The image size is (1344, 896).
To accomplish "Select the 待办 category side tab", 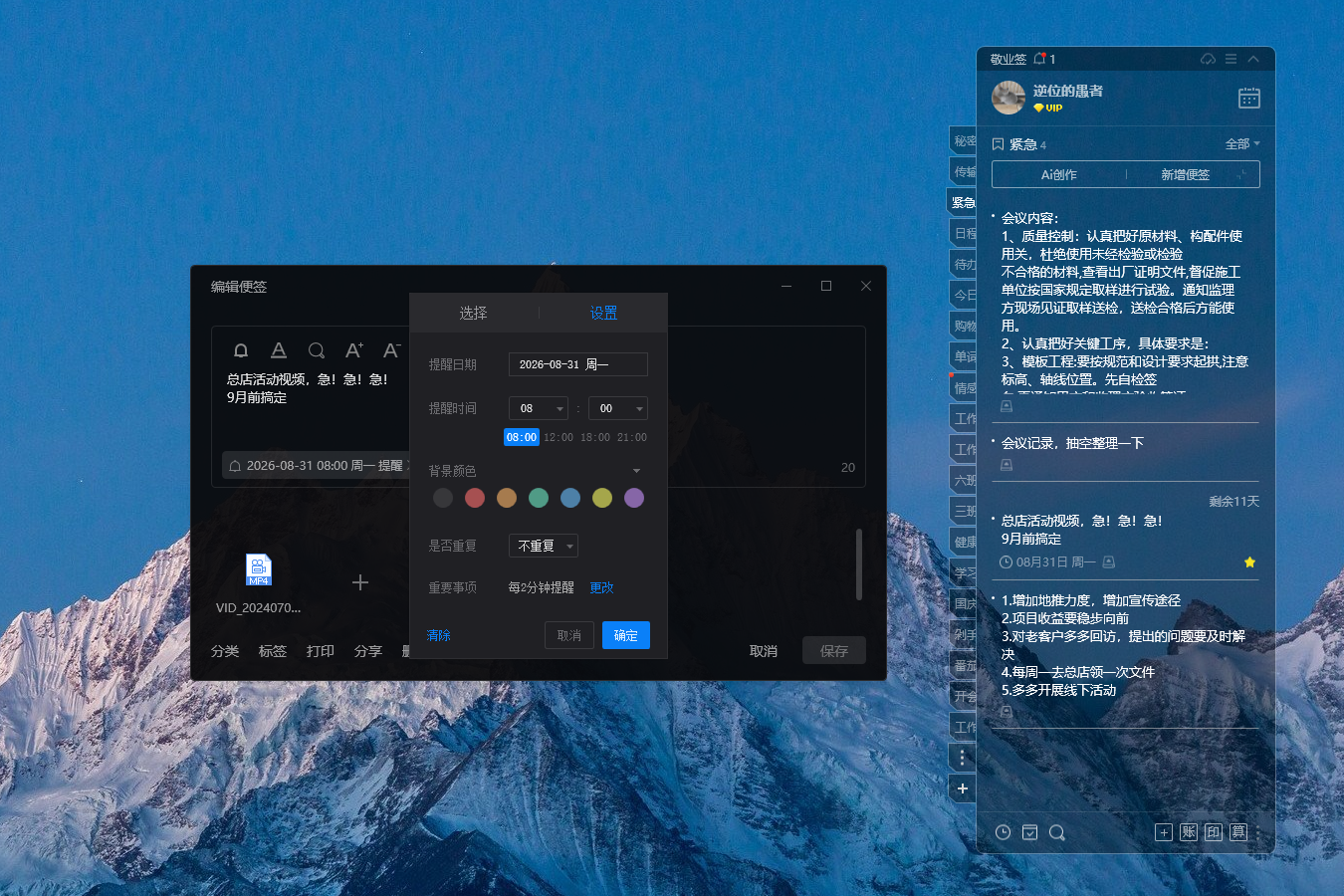I will (x=963, y=264).
